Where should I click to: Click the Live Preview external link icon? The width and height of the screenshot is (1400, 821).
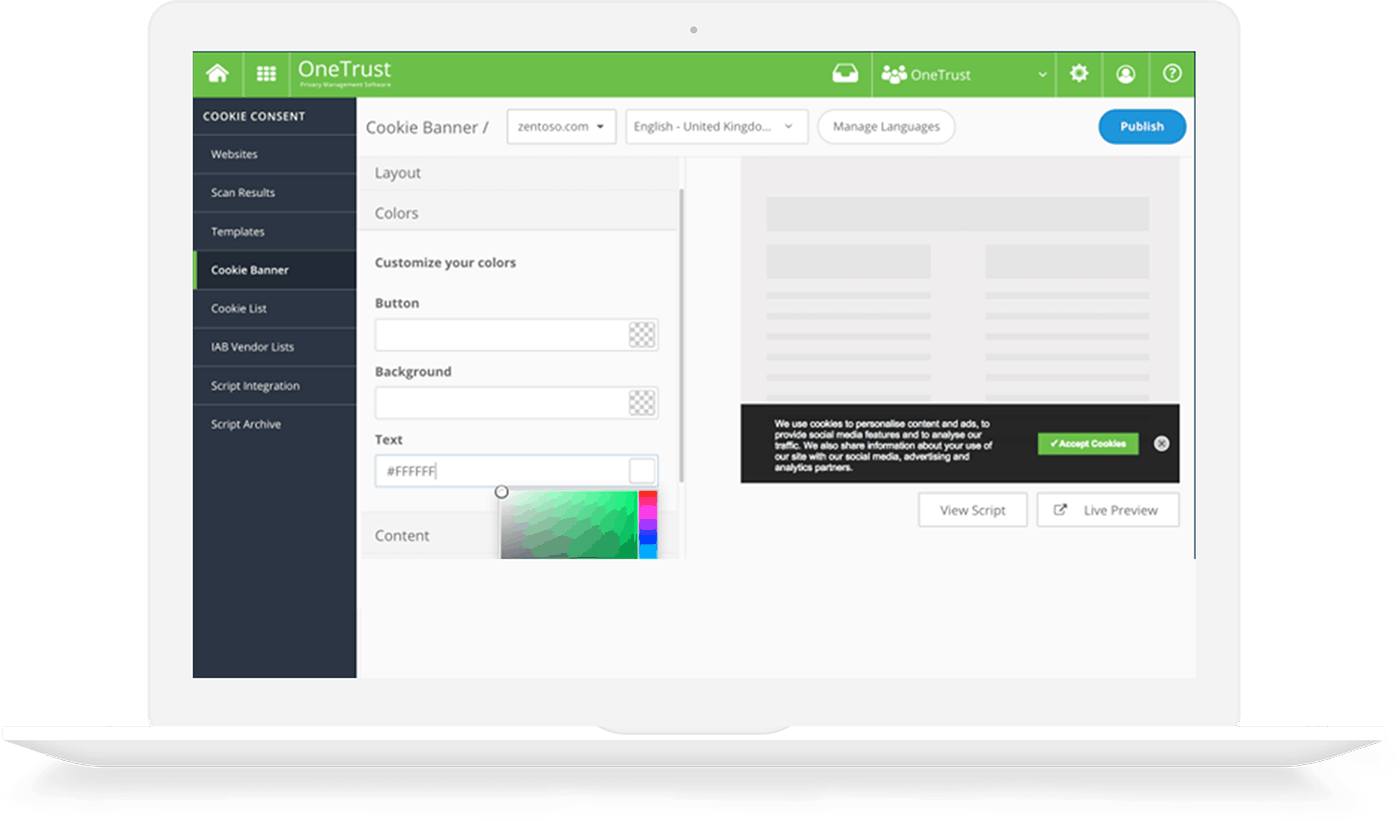point(1061,510)
